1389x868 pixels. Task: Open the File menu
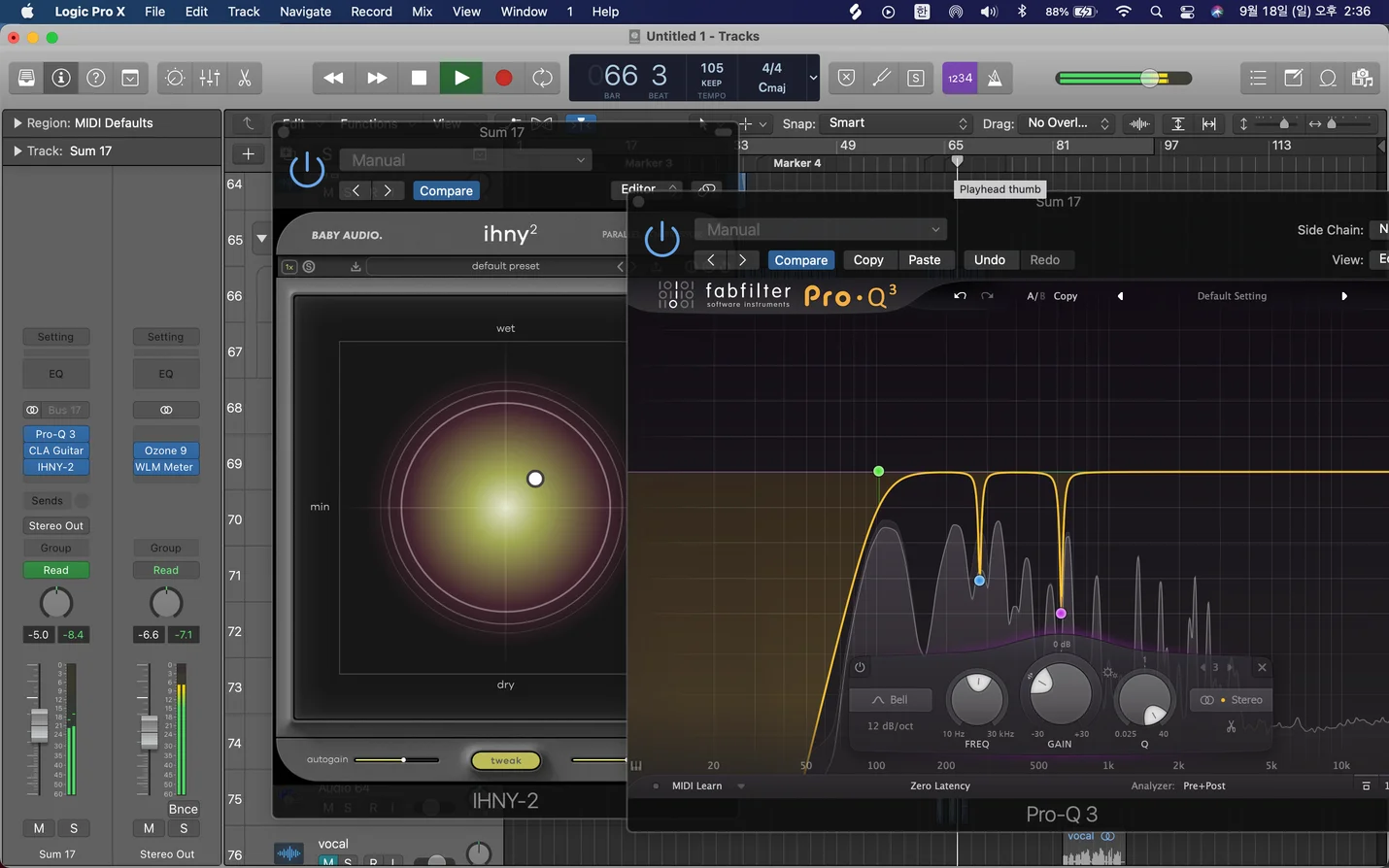154,12
